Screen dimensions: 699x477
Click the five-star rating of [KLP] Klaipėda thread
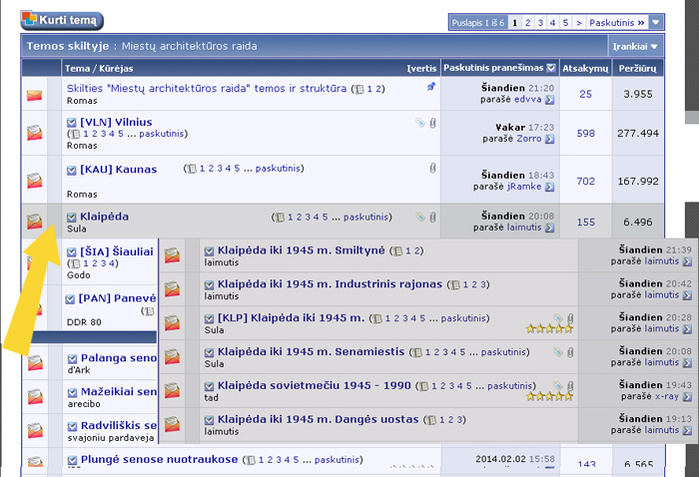click(551, 328)
